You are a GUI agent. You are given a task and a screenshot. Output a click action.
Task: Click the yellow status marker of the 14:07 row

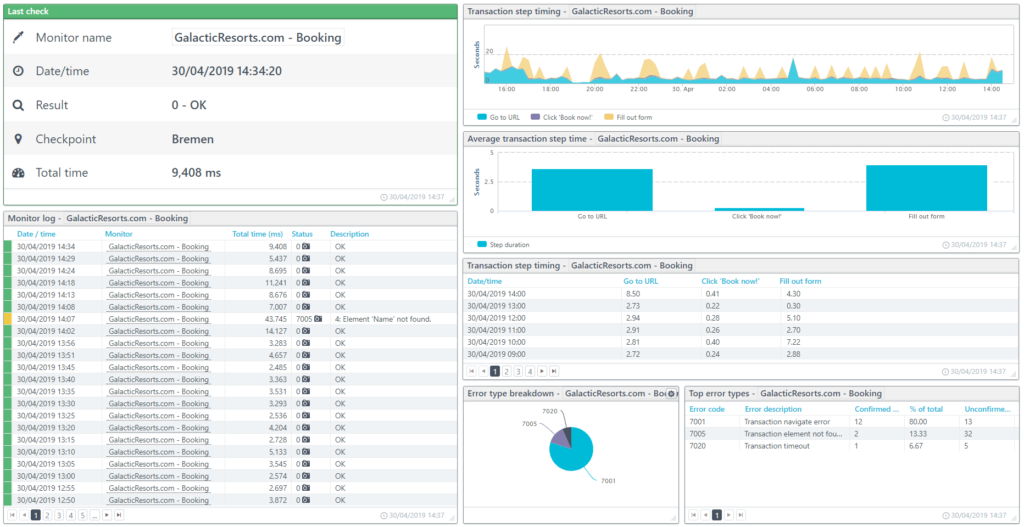(8, 319)
